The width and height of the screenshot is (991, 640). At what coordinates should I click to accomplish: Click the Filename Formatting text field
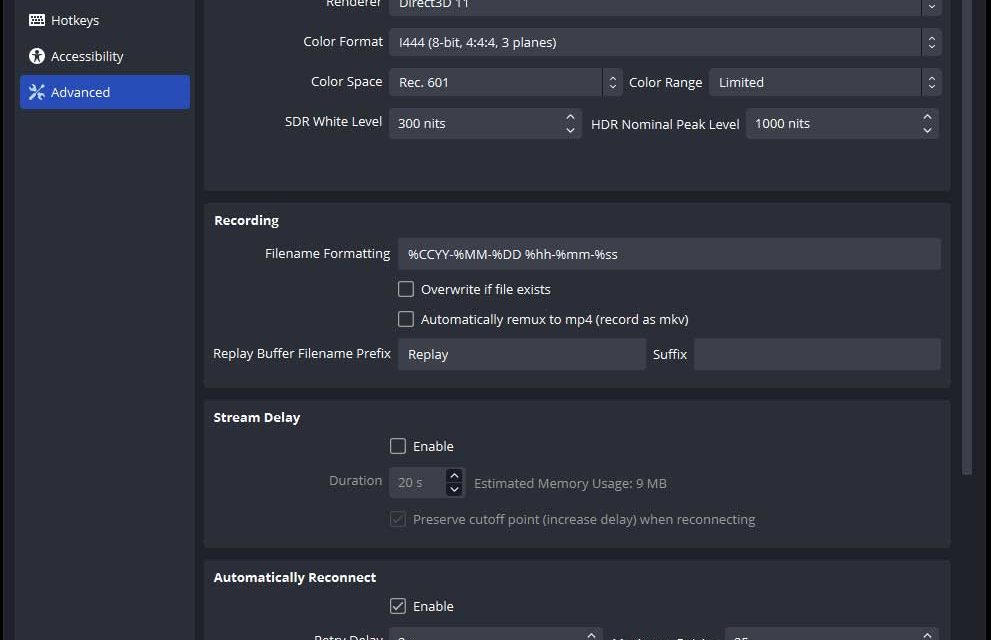(668, 254)
